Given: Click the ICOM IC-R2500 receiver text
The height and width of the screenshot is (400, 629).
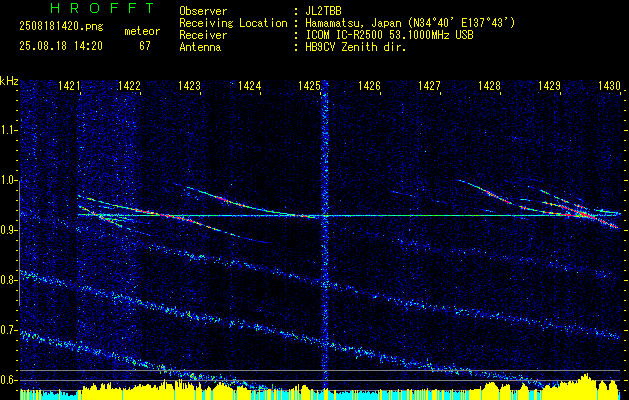Looking at the screenshot, I should pos(389,35).
